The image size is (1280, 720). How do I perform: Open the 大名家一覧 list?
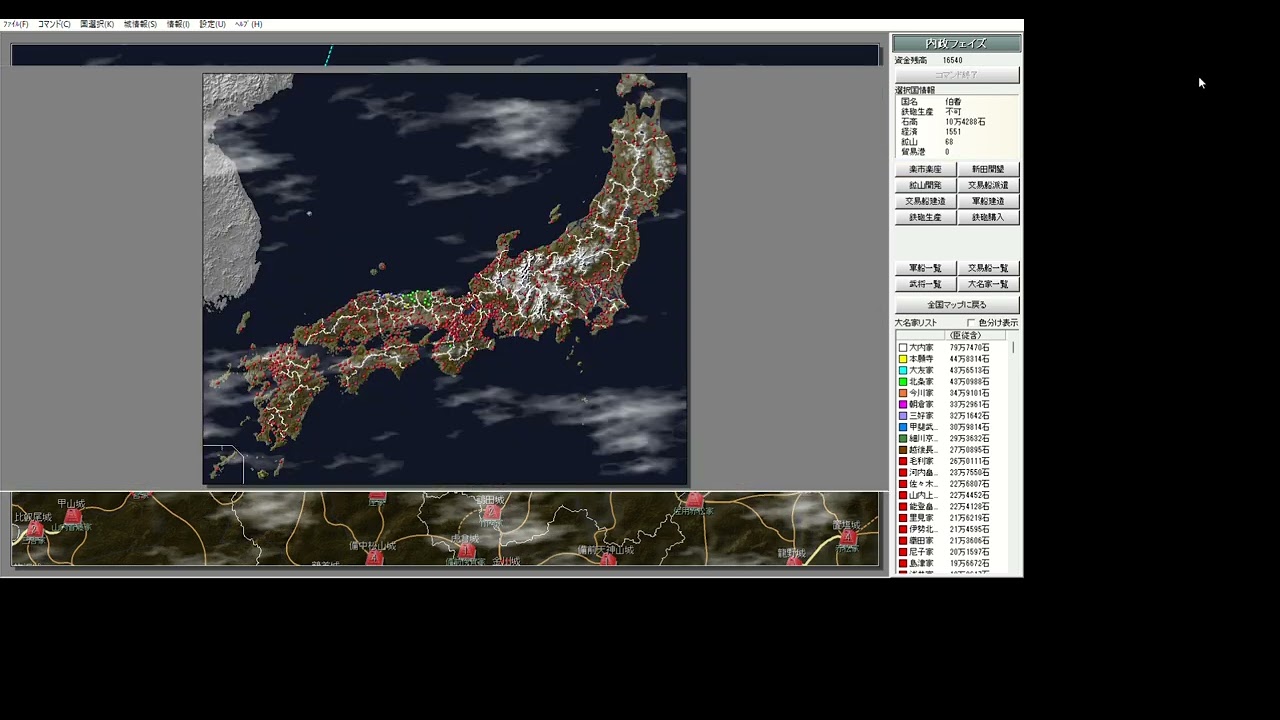click(988, 284)
